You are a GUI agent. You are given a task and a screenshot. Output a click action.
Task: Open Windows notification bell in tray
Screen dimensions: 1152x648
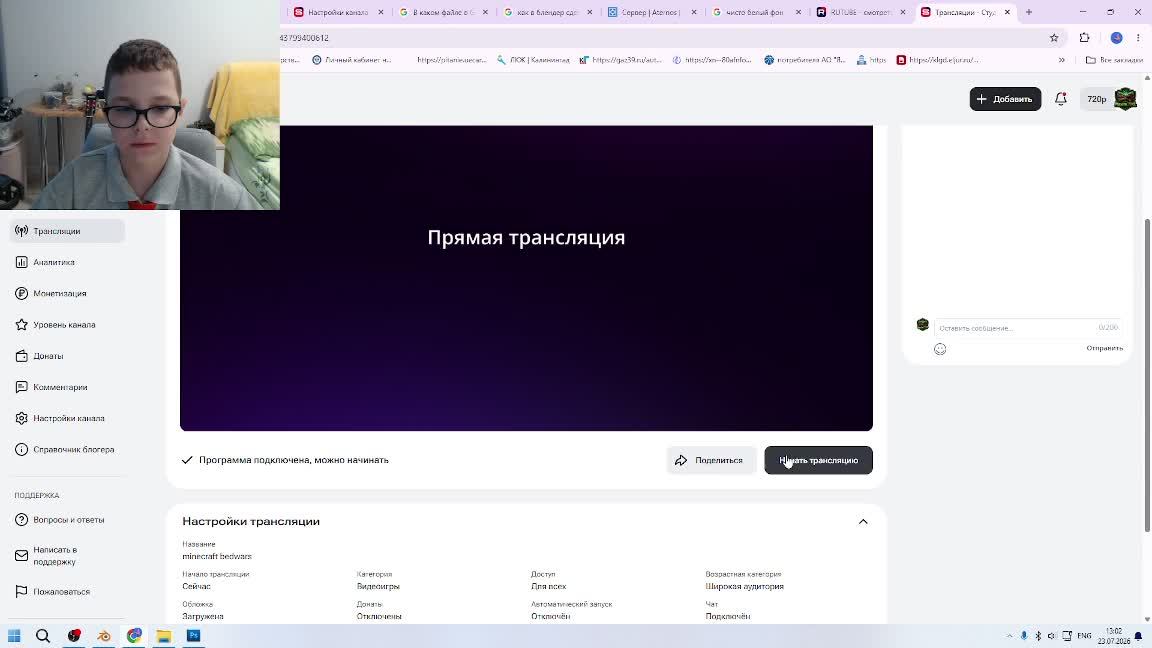1138,636
